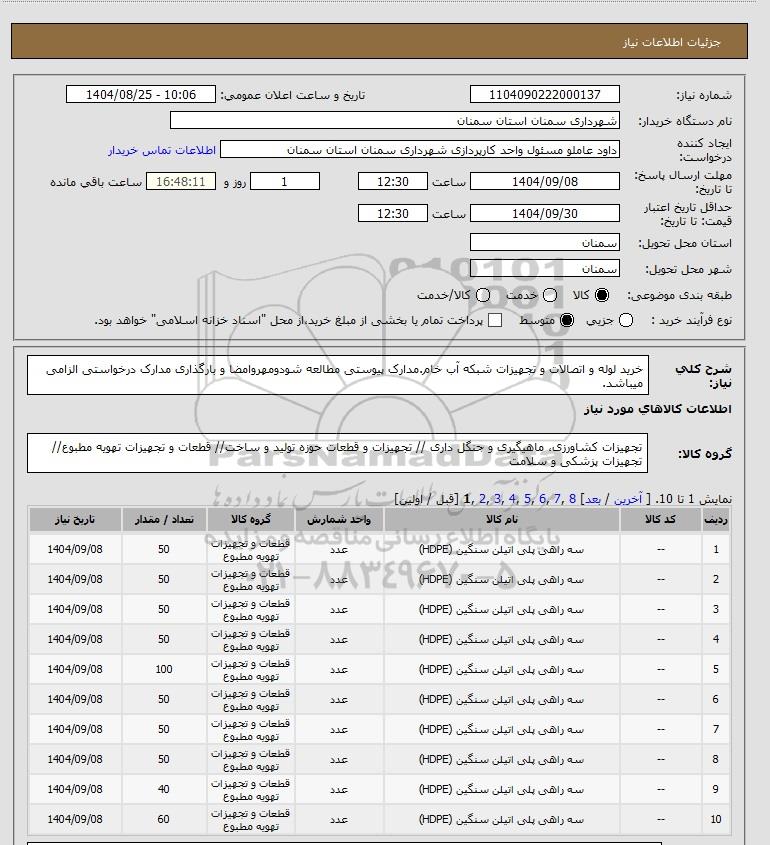
Task: Select the کالا radio button
Action: click(602, 295)
